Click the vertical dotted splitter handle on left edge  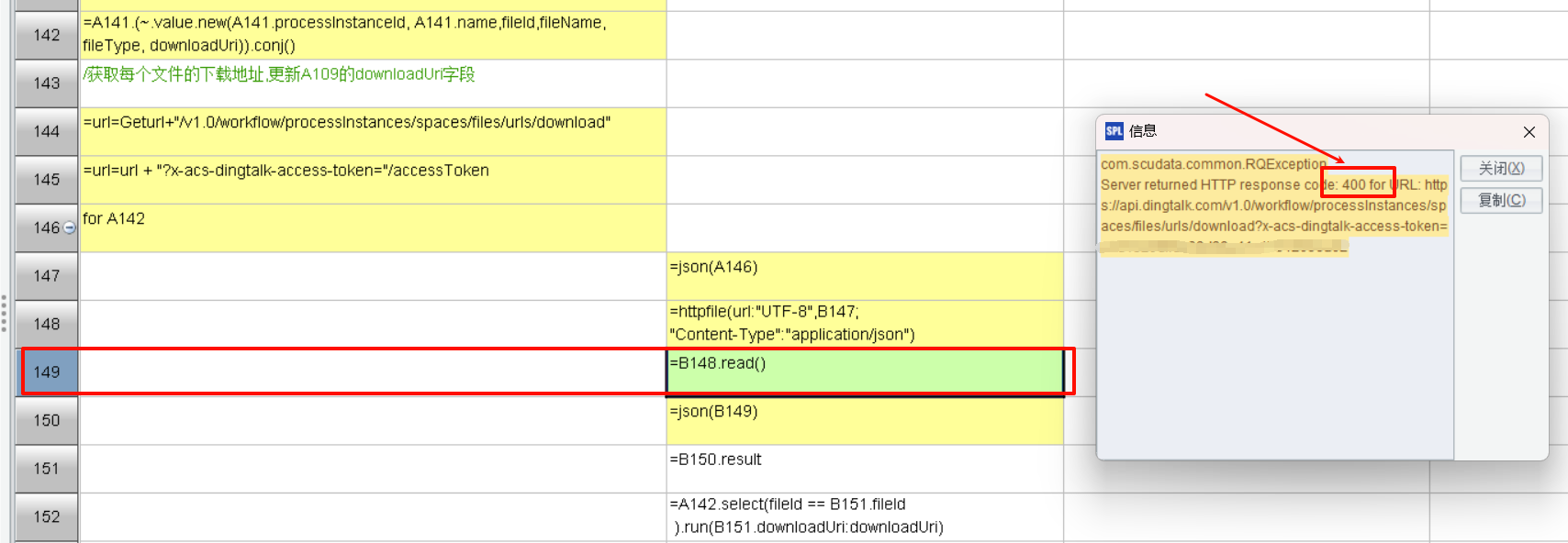tap(4, 314)
